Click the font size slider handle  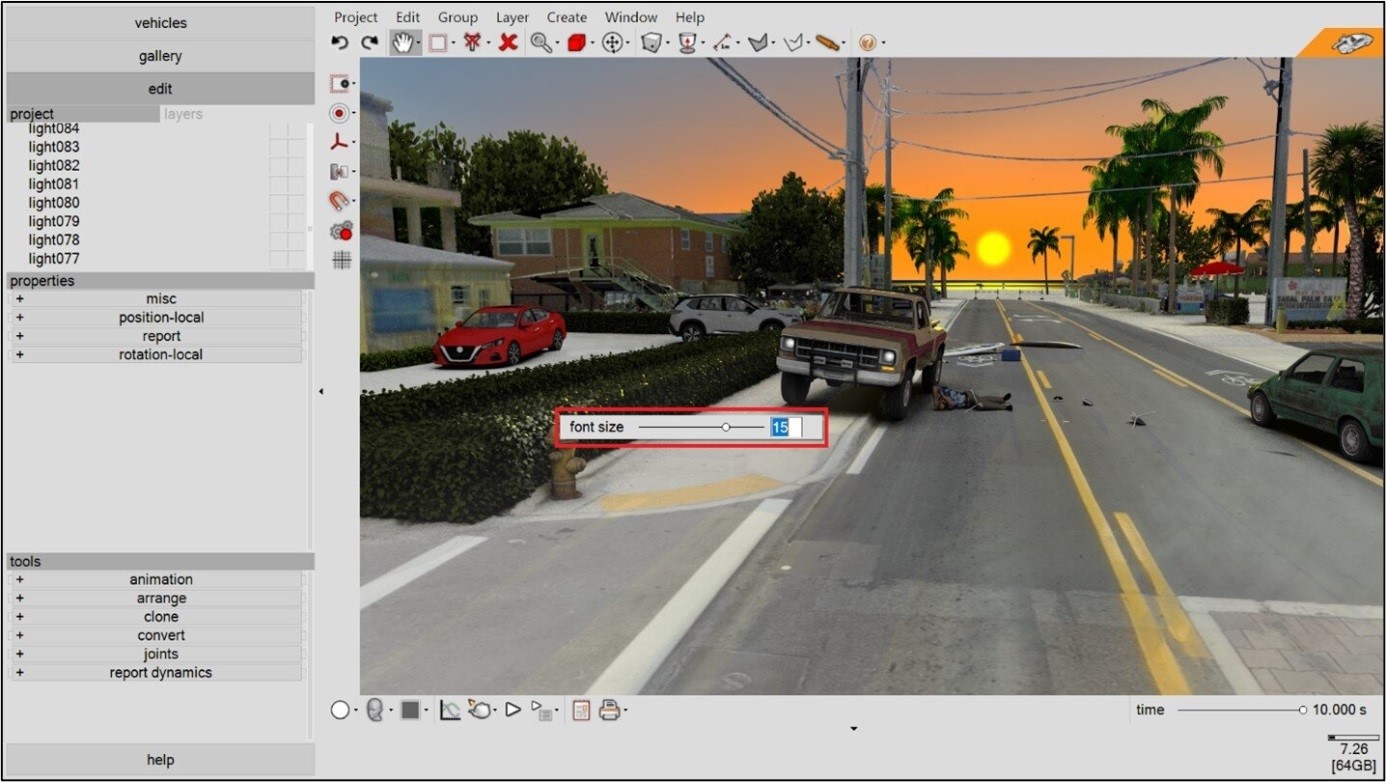coord(726,427)
